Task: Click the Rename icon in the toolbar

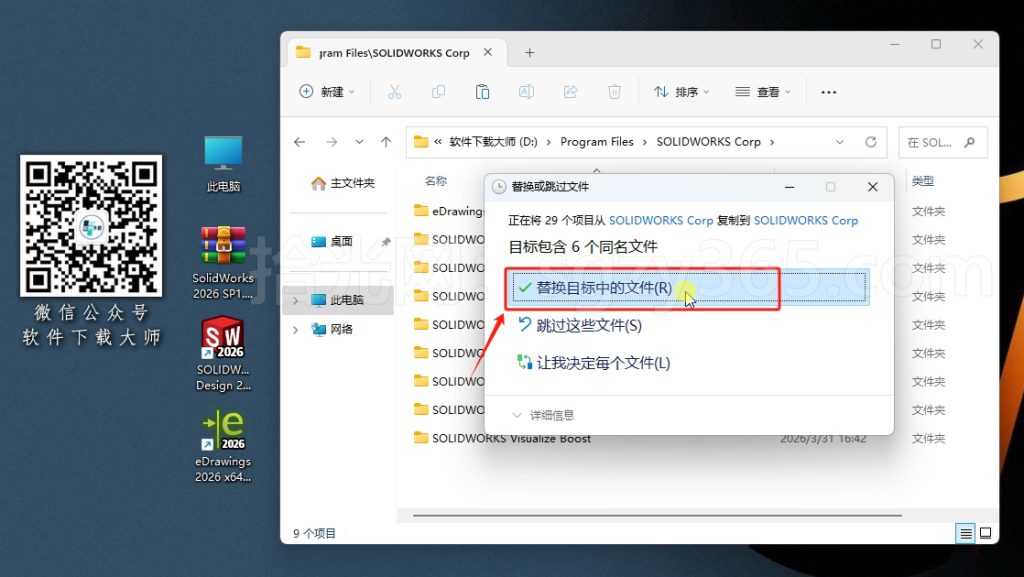Action: (527, 91)
